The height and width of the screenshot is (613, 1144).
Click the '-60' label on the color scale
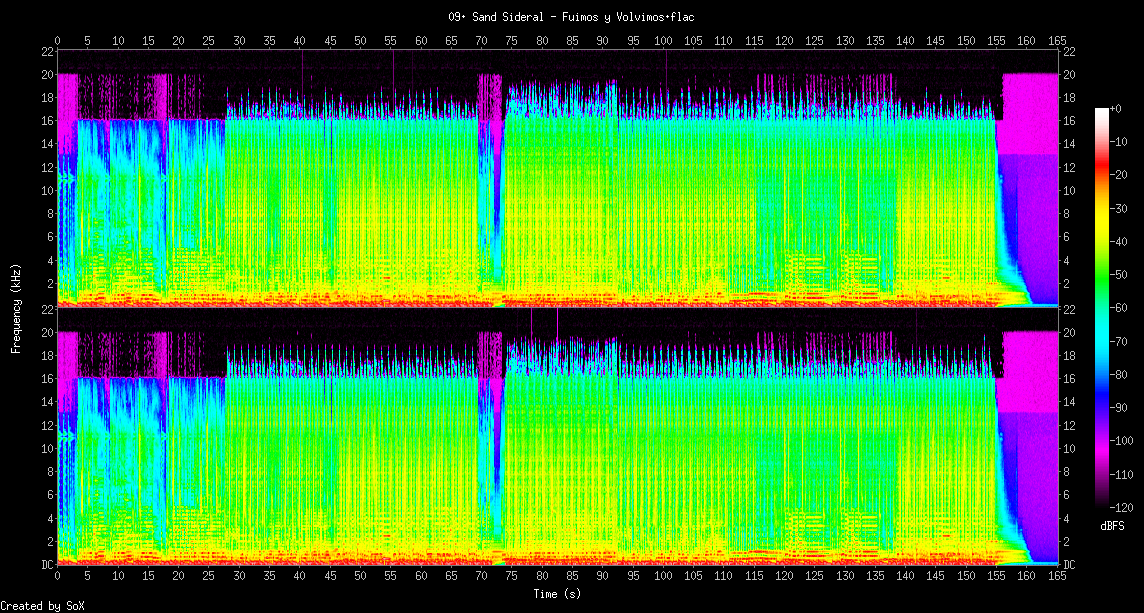coord(1119,307)
